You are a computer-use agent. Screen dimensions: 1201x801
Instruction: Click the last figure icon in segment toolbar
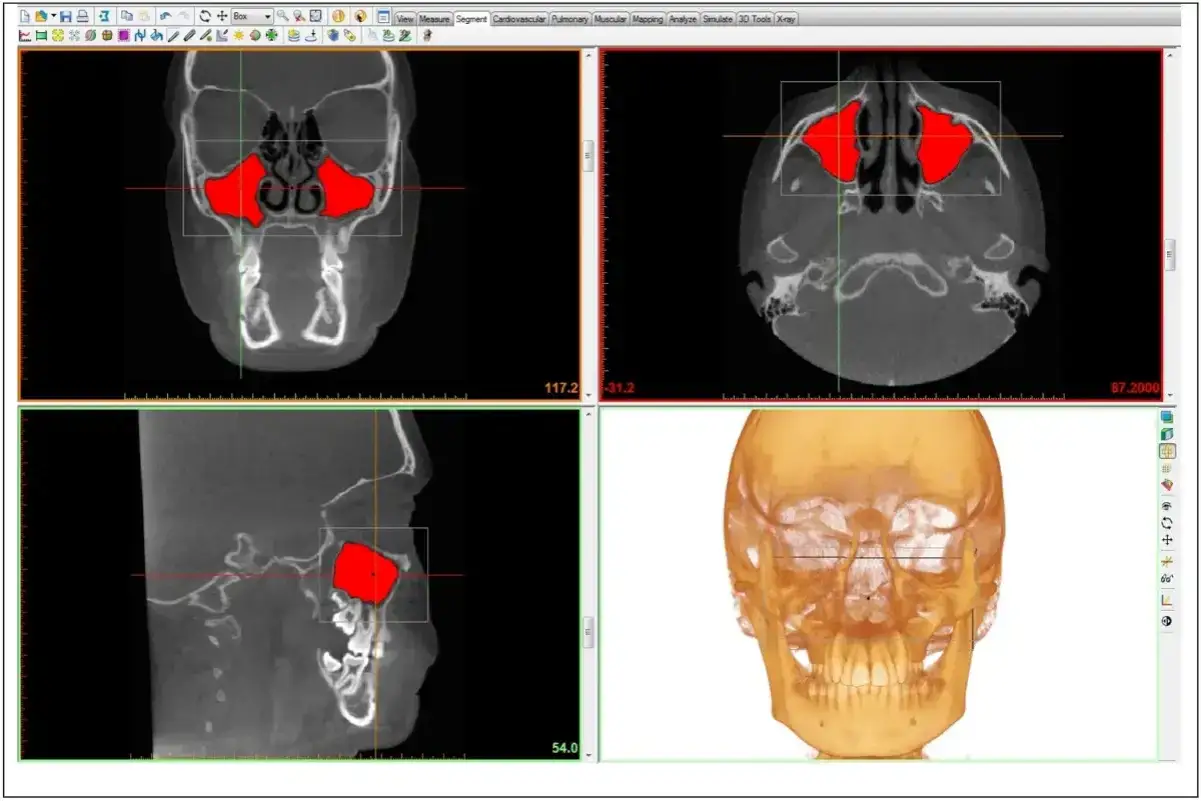427,35
